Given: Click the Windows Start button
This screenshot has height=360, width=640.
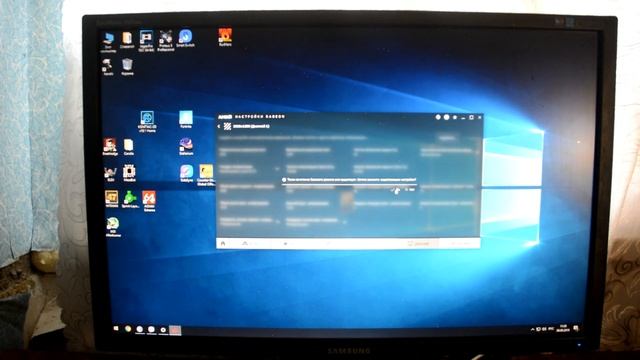Looking at the screenshot, I should pos(116,328).
